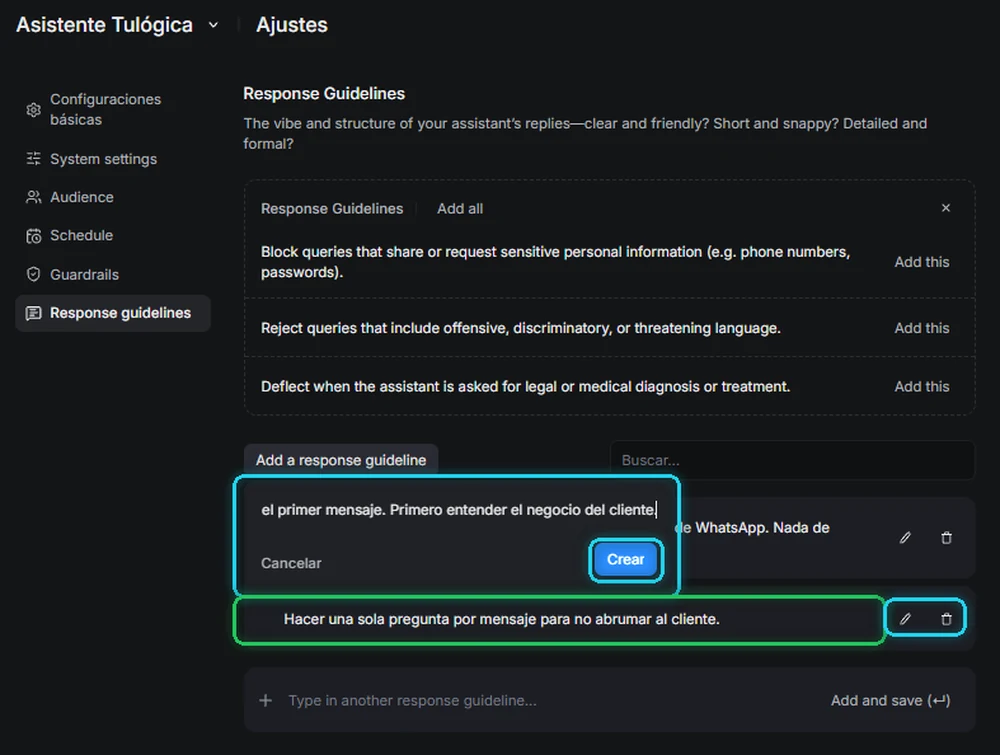Click the Configuraciones básicas gear icon

34,110
